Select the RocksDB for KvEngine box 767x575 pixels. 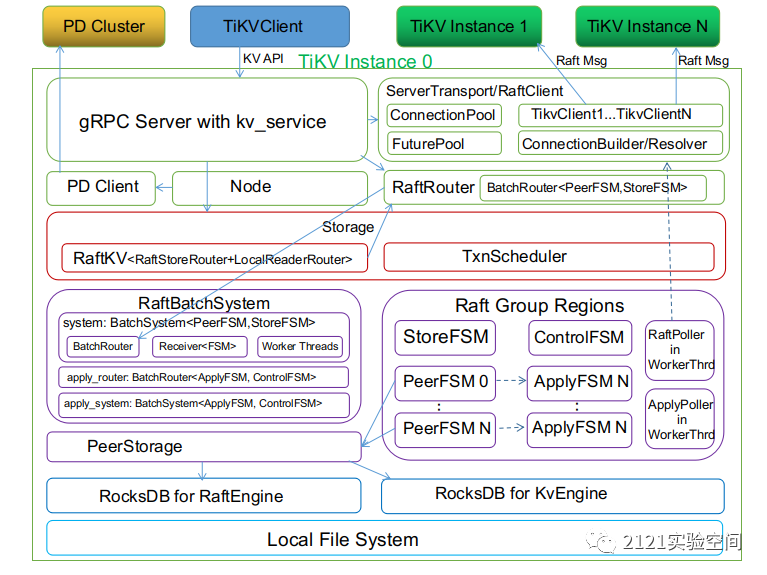point(552,495)
